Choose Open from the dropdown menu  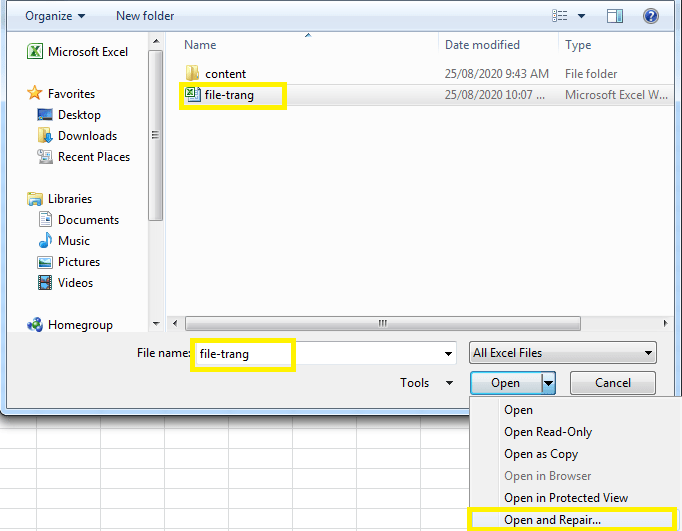(518, 410)
